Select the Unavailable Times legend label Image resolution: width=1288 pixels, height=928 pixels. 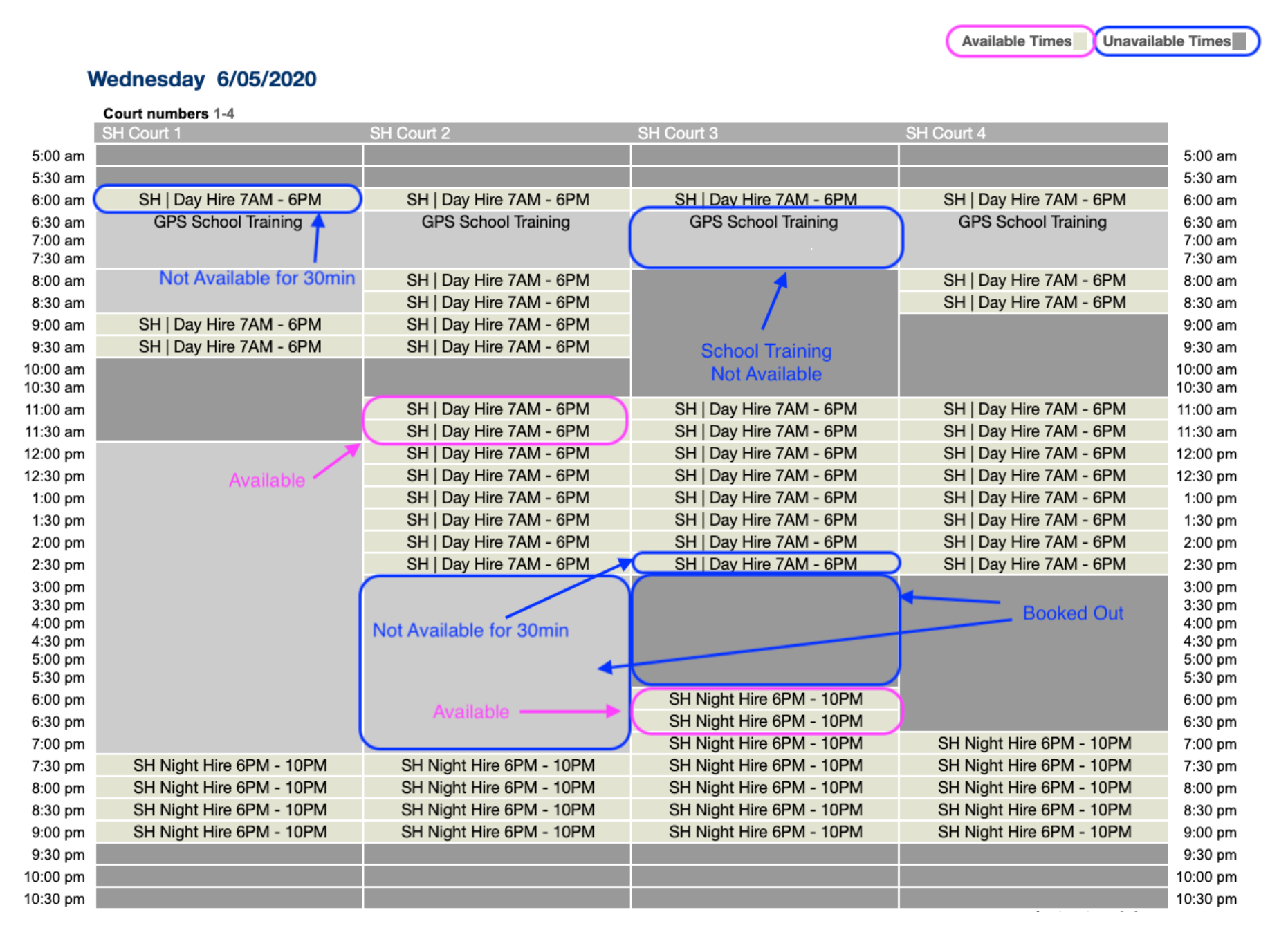pyautogui.click(x=1166, y=41)
